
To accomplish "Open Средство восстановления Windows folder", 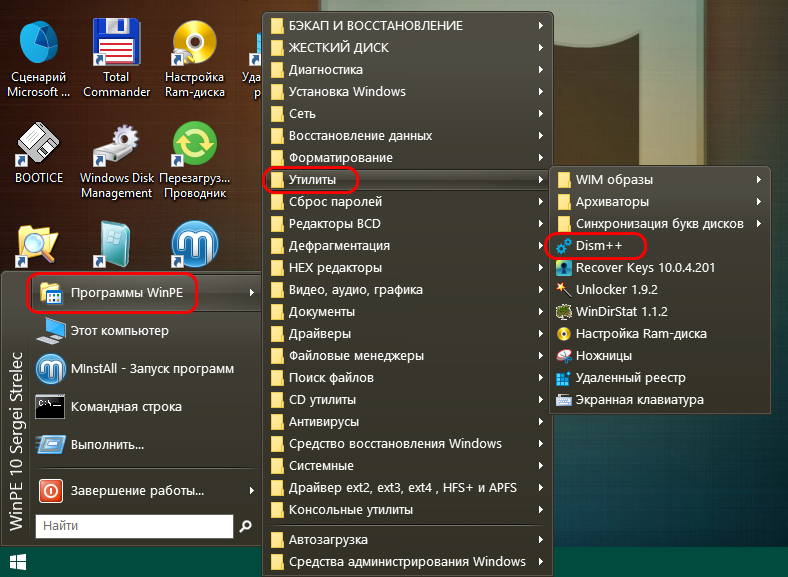I will (408, 444).
